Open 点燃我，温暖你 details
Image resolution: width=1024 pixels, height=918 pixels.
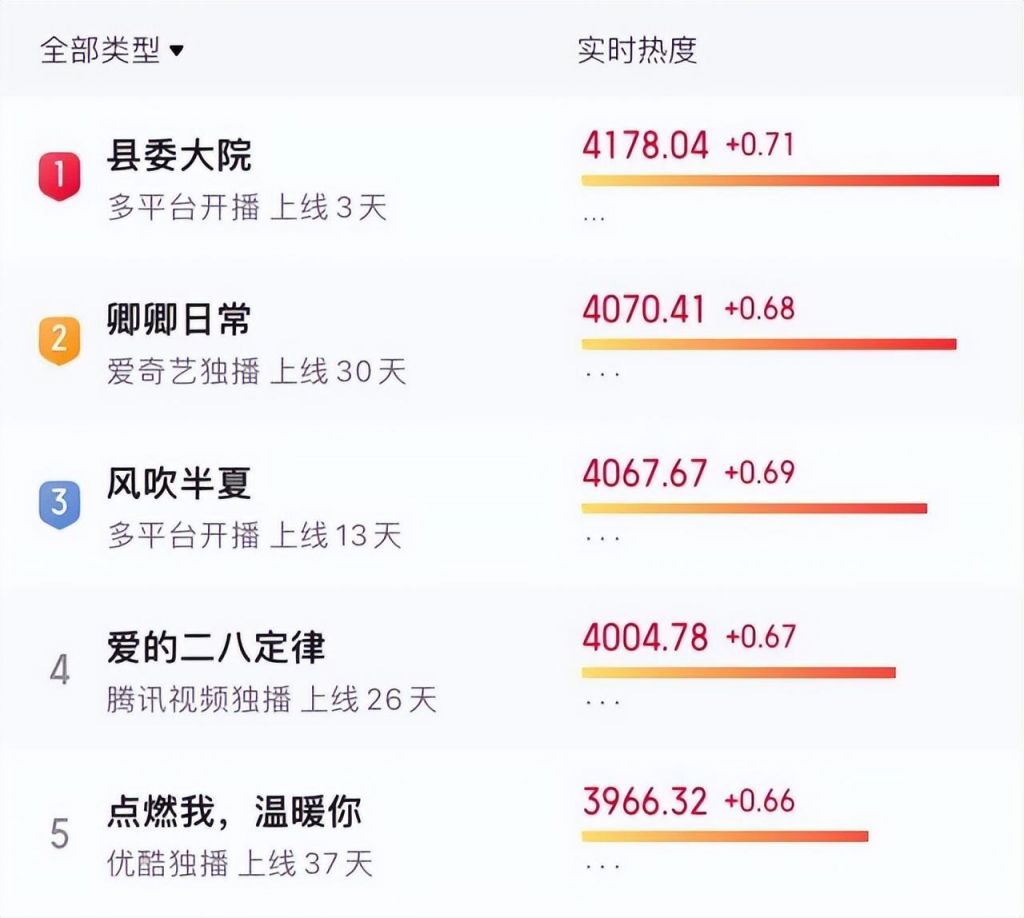click(234, 812)
